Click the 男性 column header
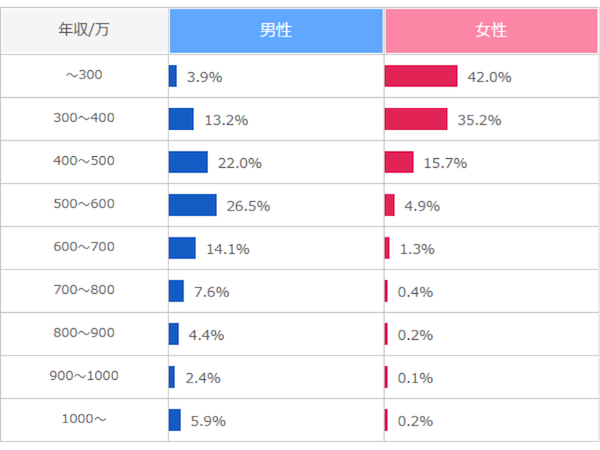Image resolution: width=600 pixels, height=450 pixels. click(x=276, y=31)
